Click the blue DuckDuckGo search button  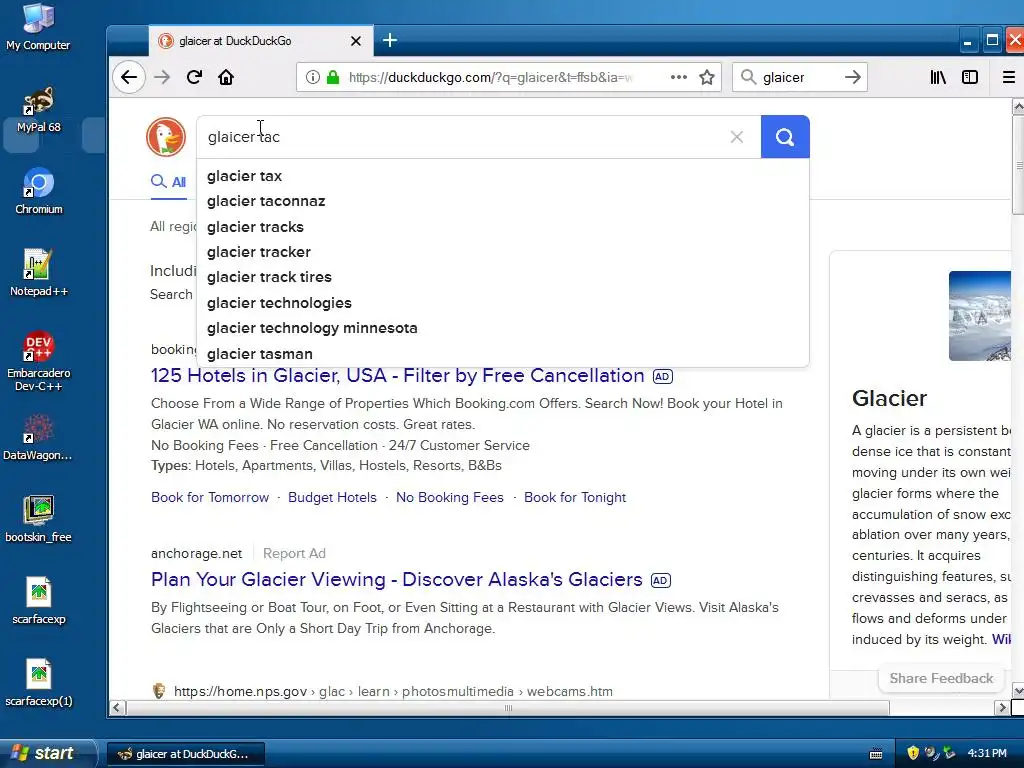[x=785, y=136]
